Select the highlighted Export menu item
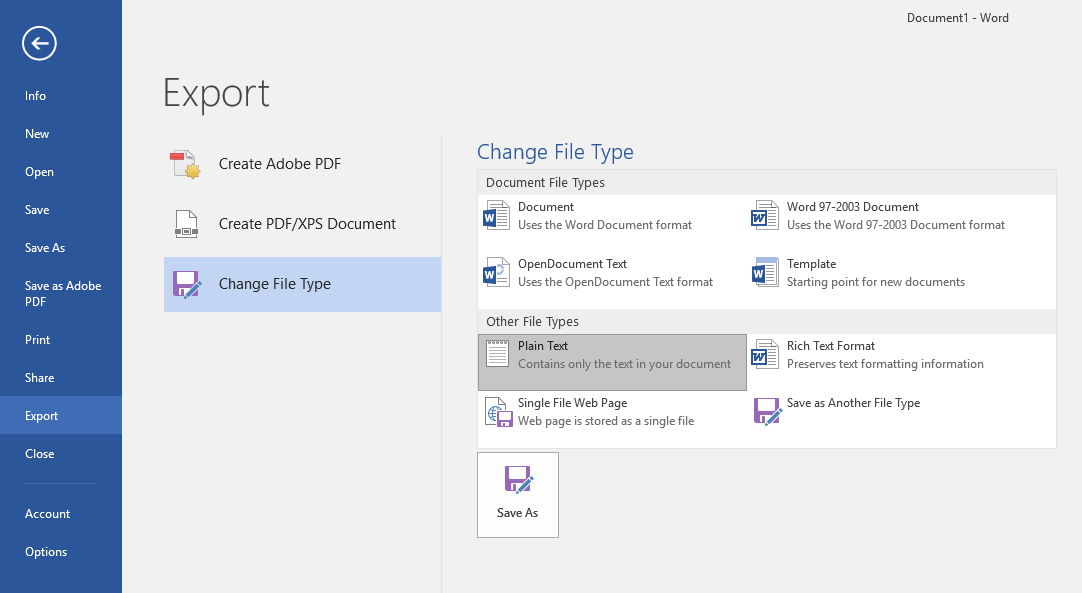The image size is (1082, 593). point(61,416)
